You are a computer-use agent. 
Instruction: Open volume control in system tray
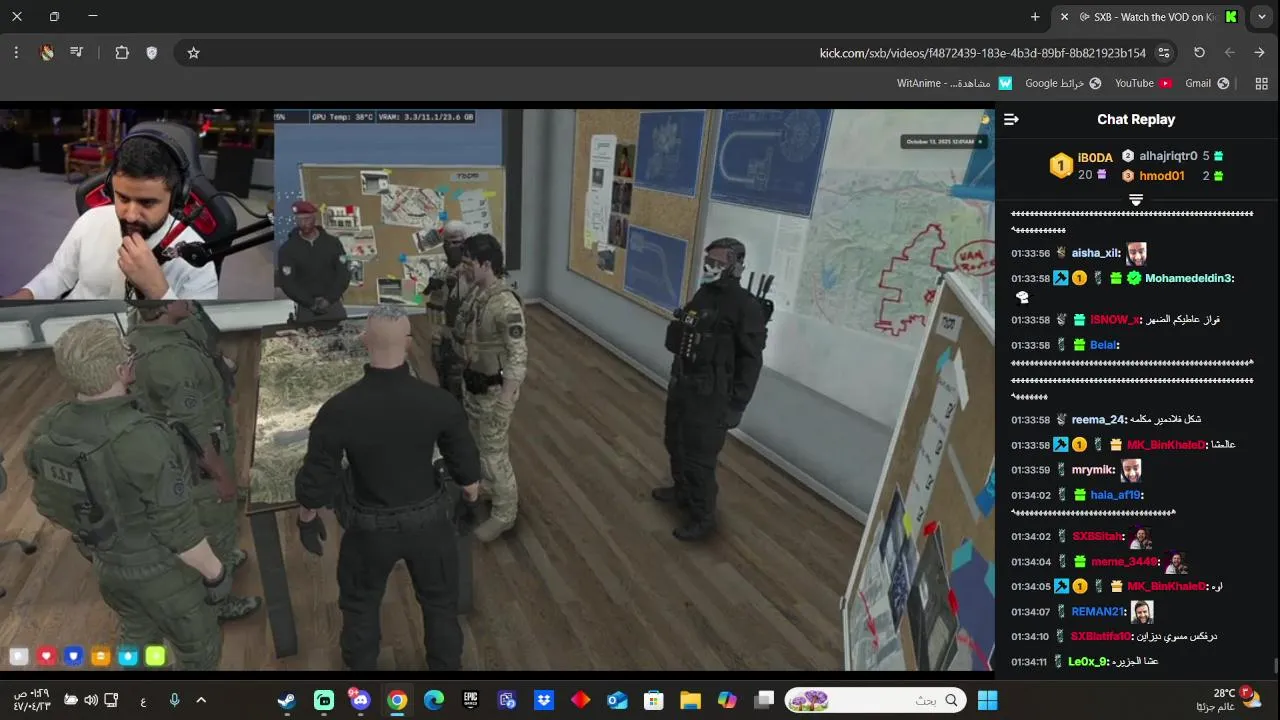click(91, 700)
